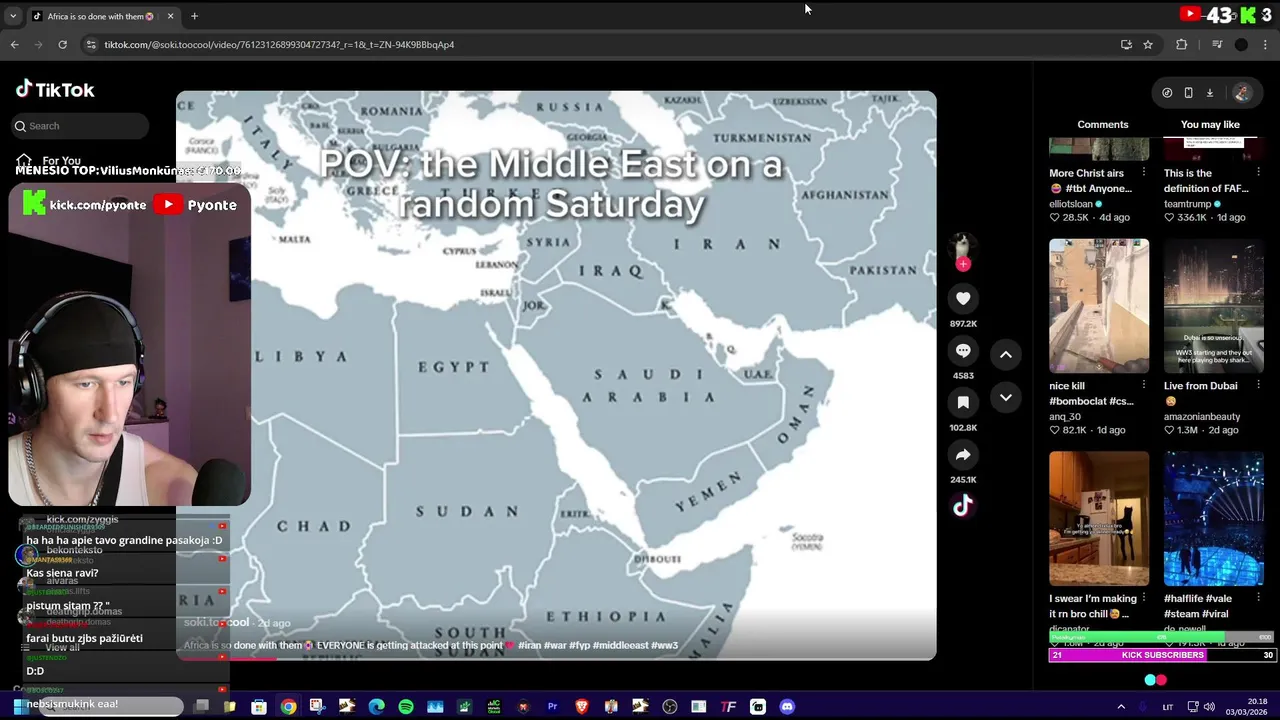Viewport: 1280px width, 720px height.
Task: Bookmark this page with the star icon
Action: pyautogui.click(x=1148, y=44)
